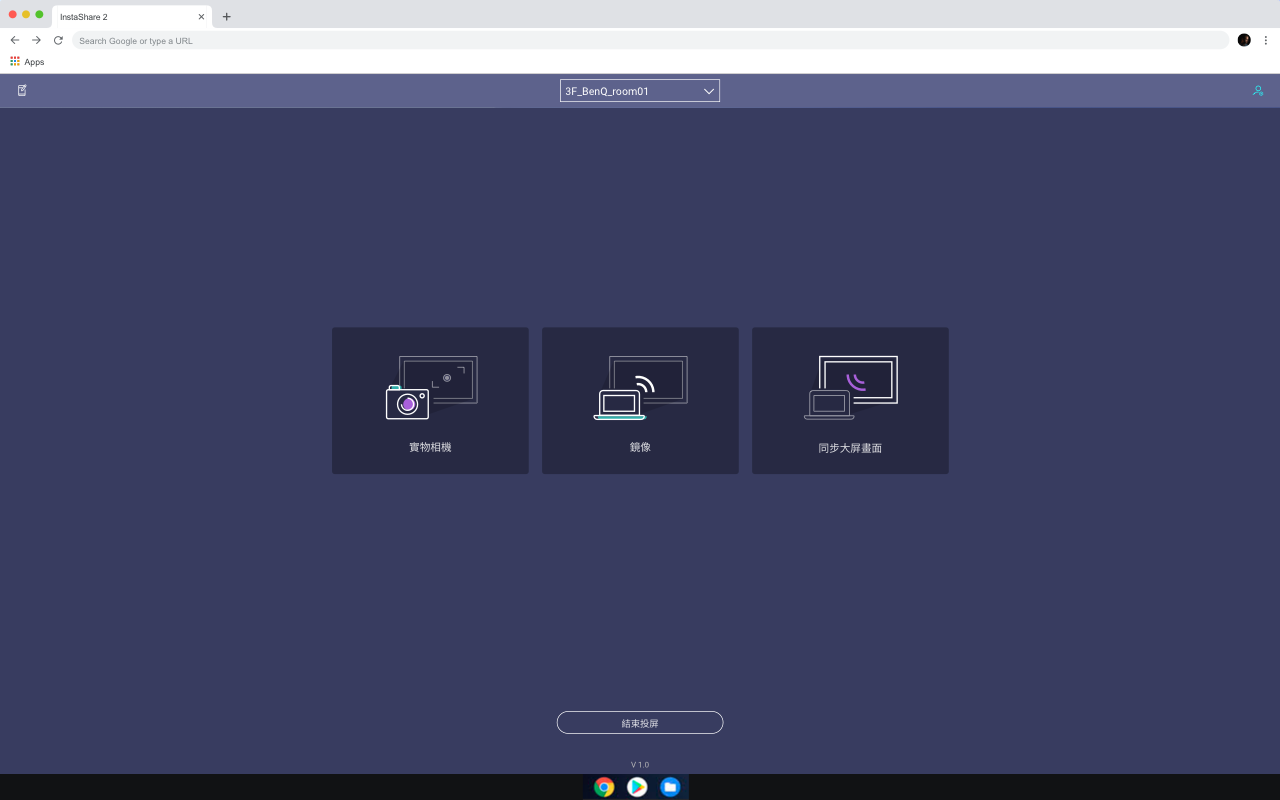Open a new browser tab
Viewport: 1280px width, 800px height.
227,17
